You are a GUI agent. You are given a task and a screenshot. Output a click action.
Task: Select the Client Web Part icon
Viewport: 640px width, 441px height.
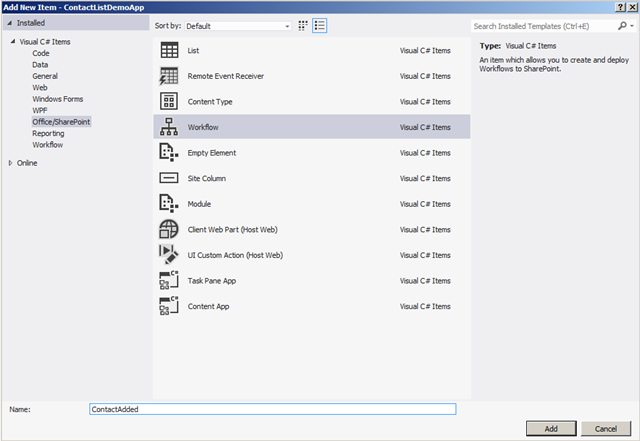coord(169,229)
